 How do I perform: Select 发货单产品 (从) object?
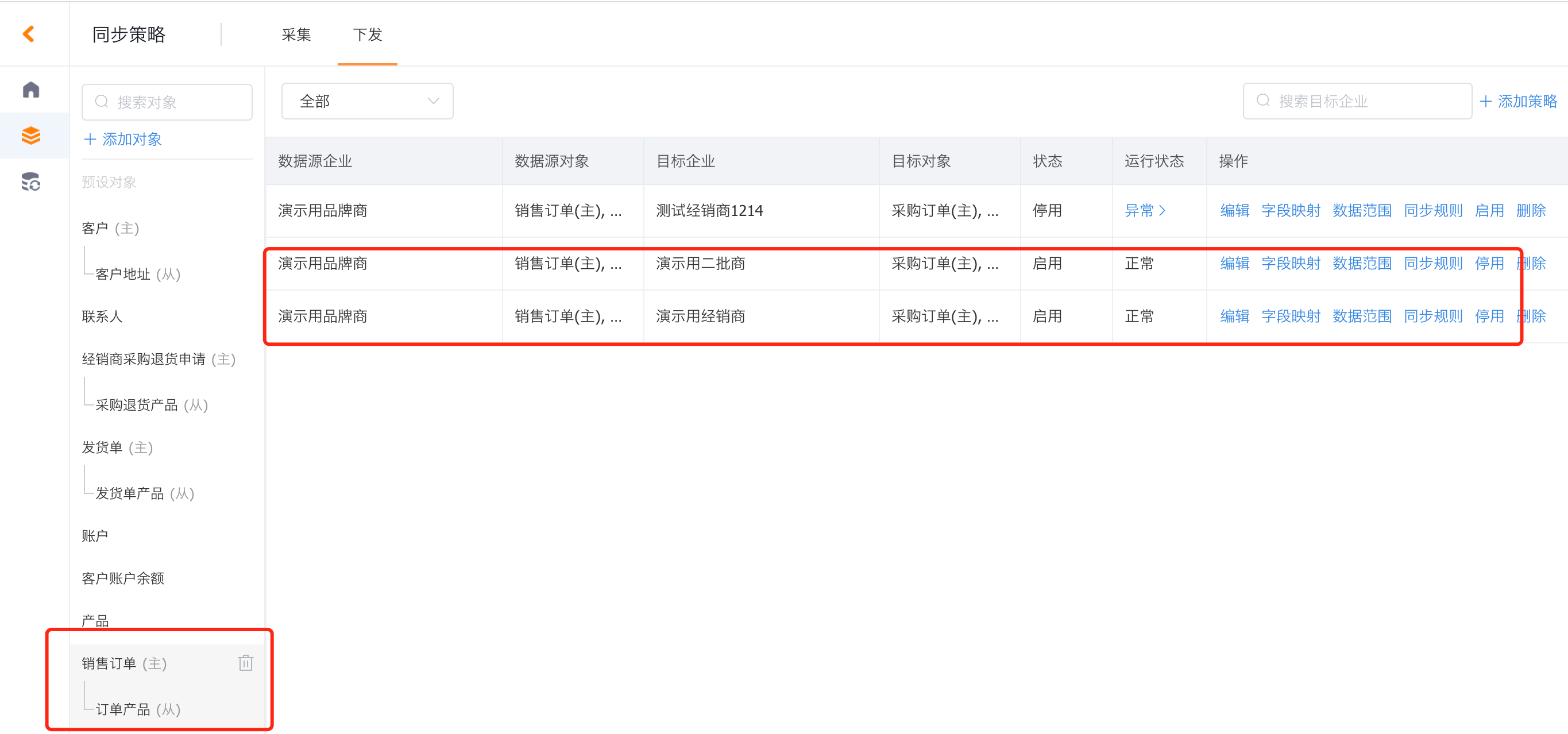click(144, 493)
